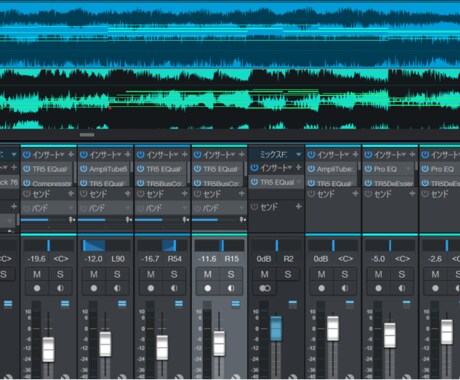
Task: Click the blue fader of the 0dB R2 bus
Action: 276,328
